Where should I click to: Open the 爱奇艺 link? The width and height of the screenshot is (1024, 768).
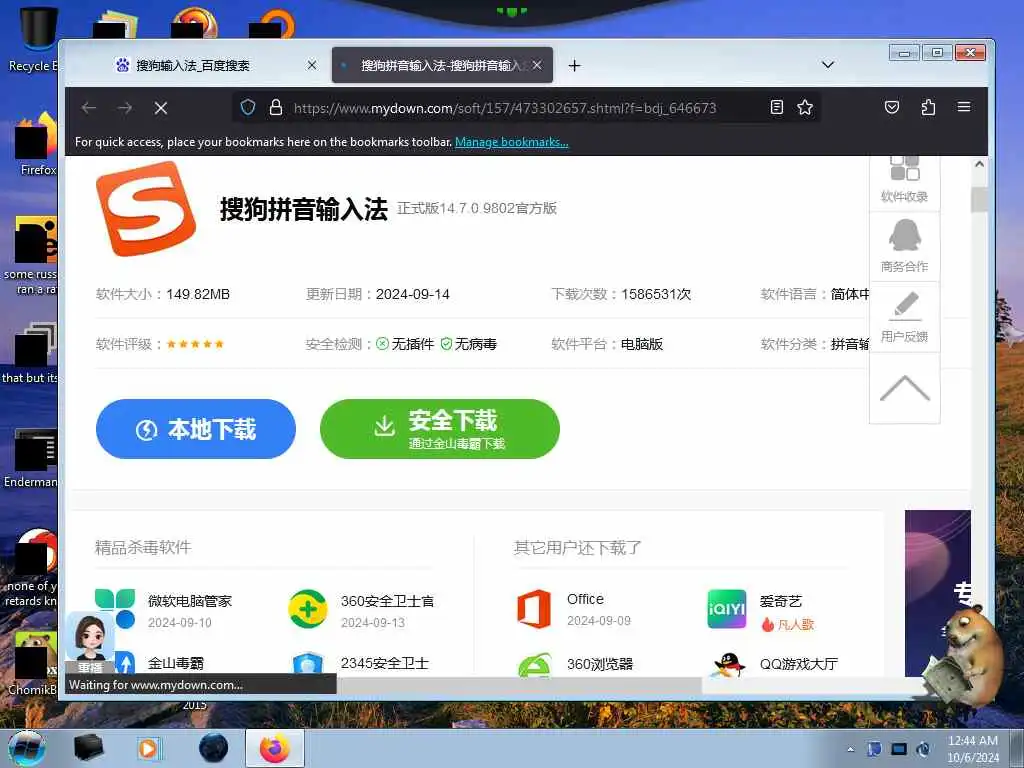[x=780, y=601]
